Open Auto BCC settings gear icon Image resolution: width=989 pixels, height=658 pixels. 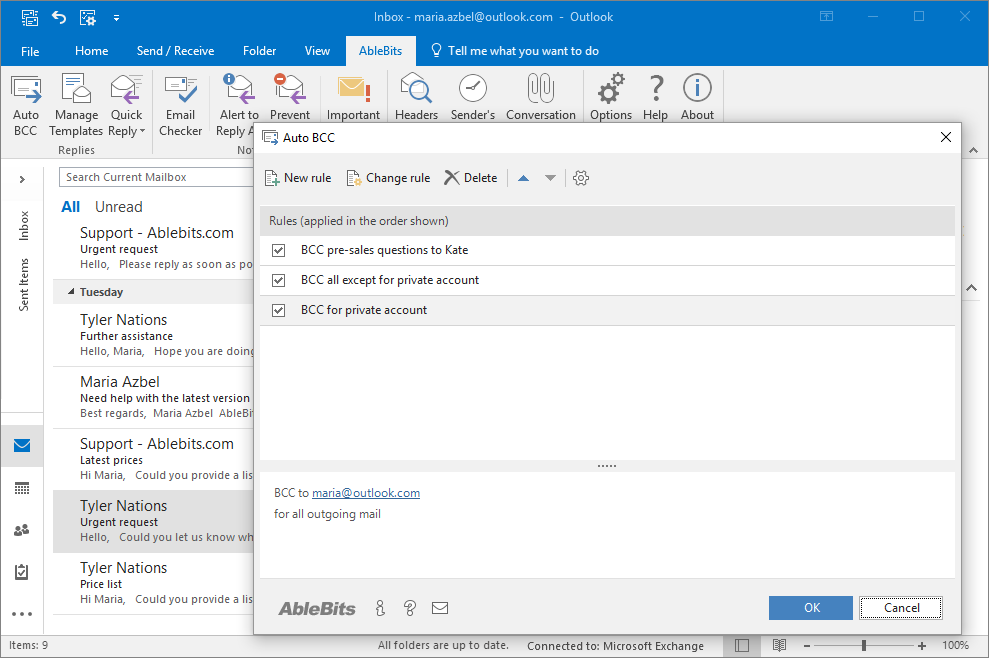[581, 178]
